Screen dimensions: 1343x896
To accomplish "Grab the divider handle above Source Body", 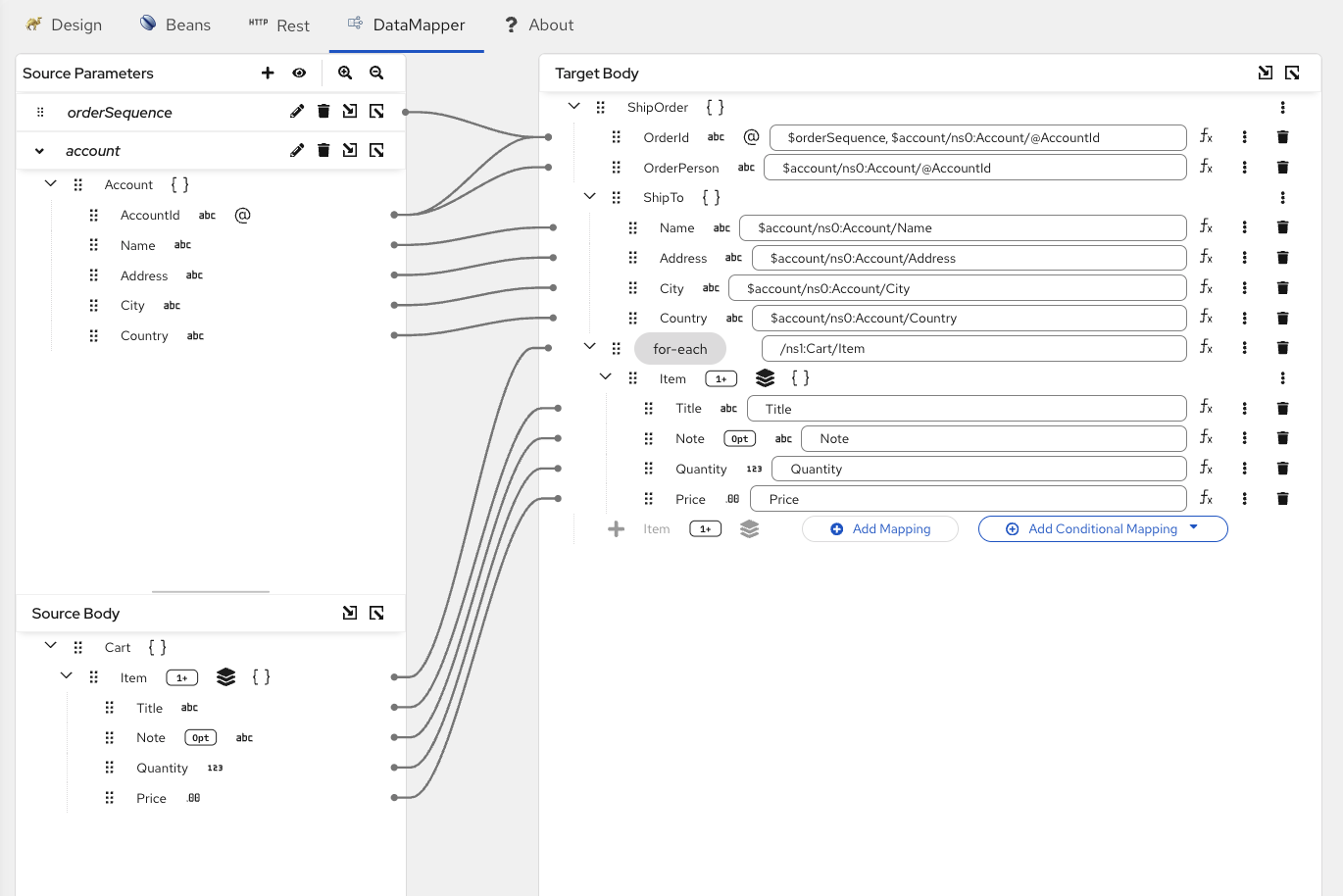I will point(211,592).
